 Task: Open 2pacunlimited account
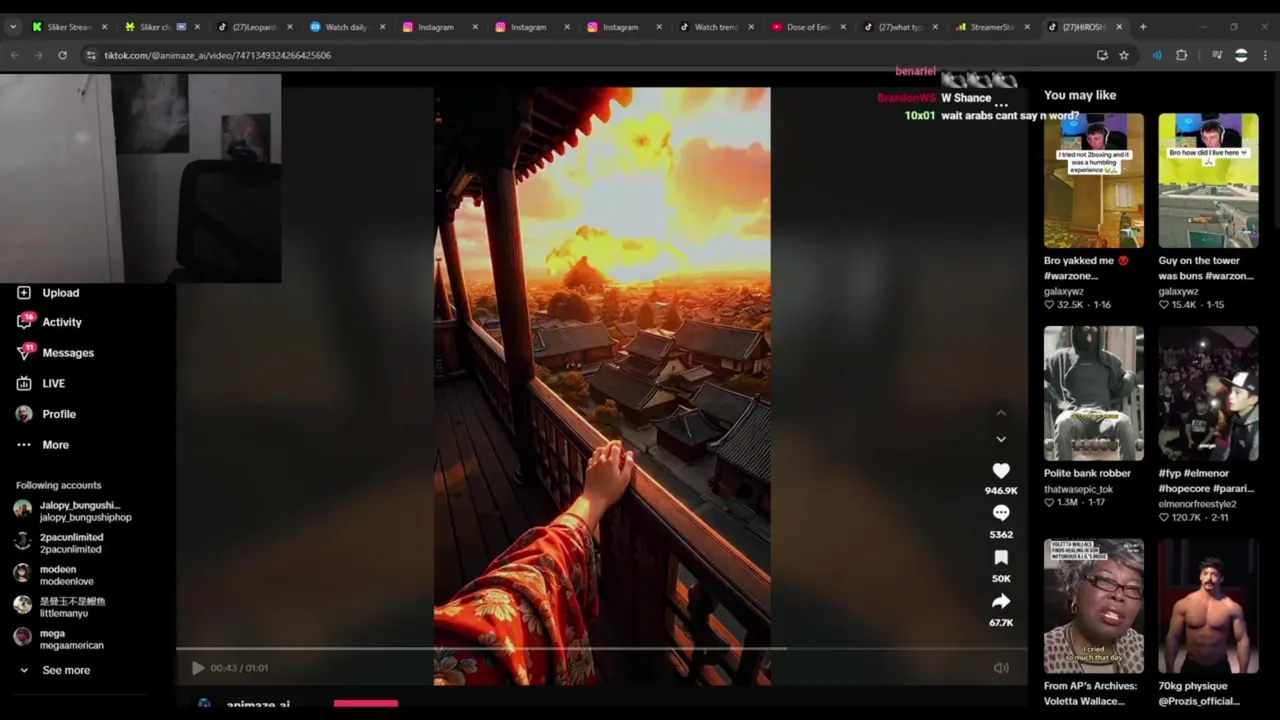pyautogui.click(x=60, y=543)
